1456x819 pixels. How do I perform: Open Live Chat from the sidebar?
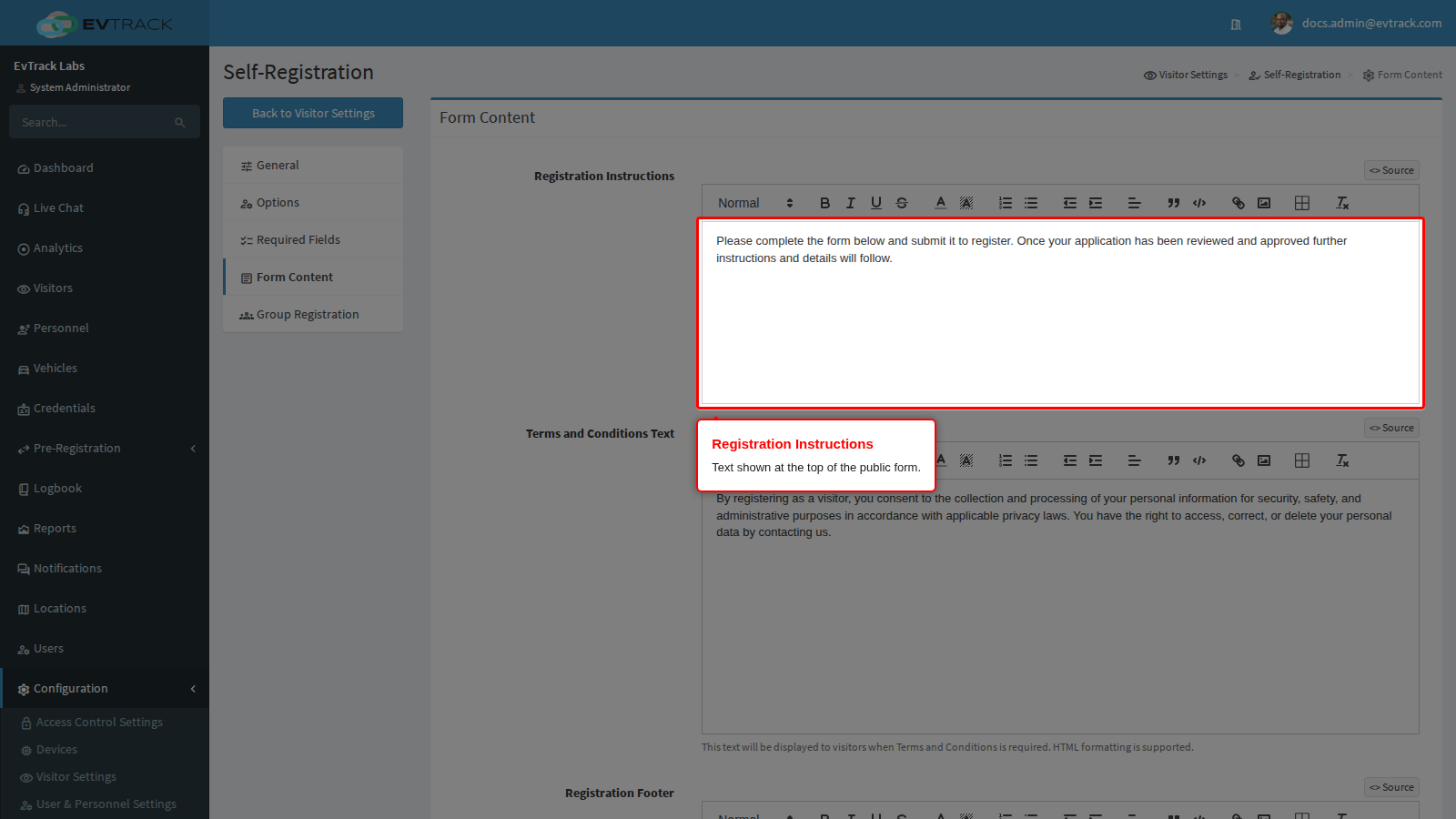click(105, 208)
